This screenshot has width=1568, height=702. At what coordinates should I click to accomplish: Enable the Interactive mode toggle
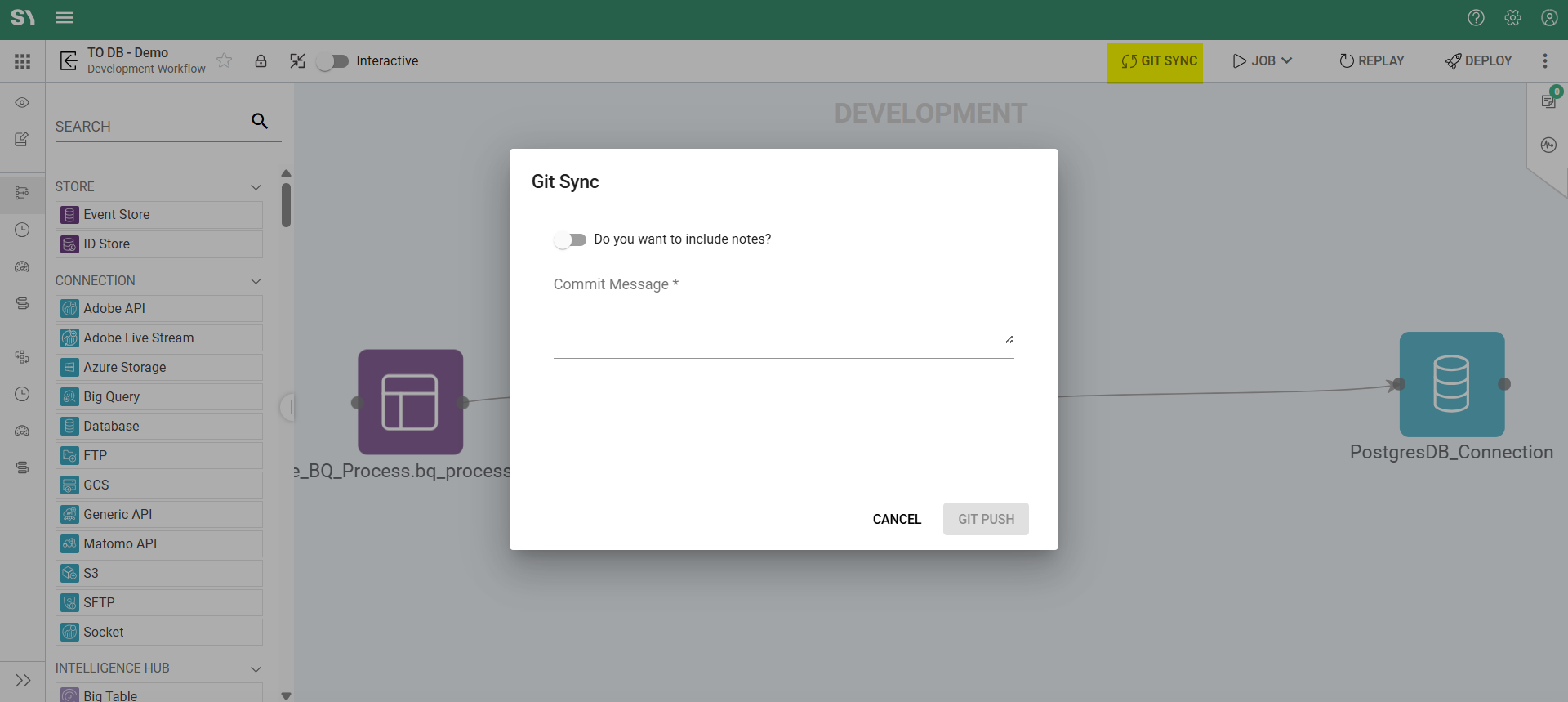click(332, 61)
